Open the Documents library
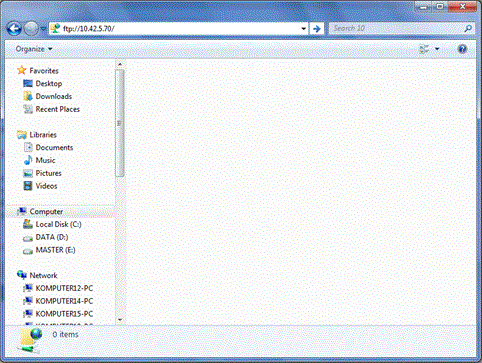The height and width of the screenshot is (363, 482). [x=54, y=147]
